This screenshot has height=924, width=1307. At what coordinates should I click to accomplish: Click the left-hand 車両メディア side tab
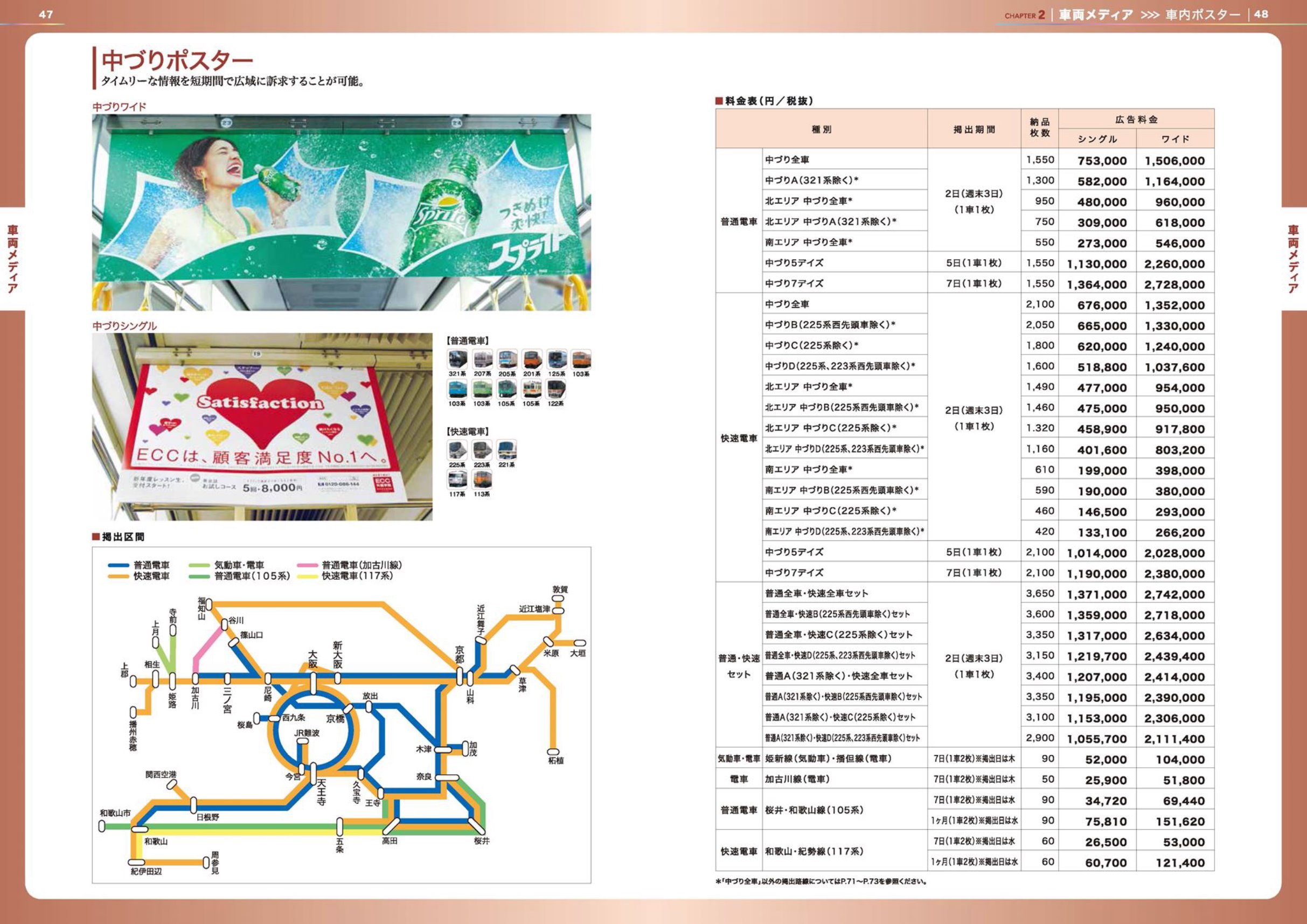[x=12, y=259]
